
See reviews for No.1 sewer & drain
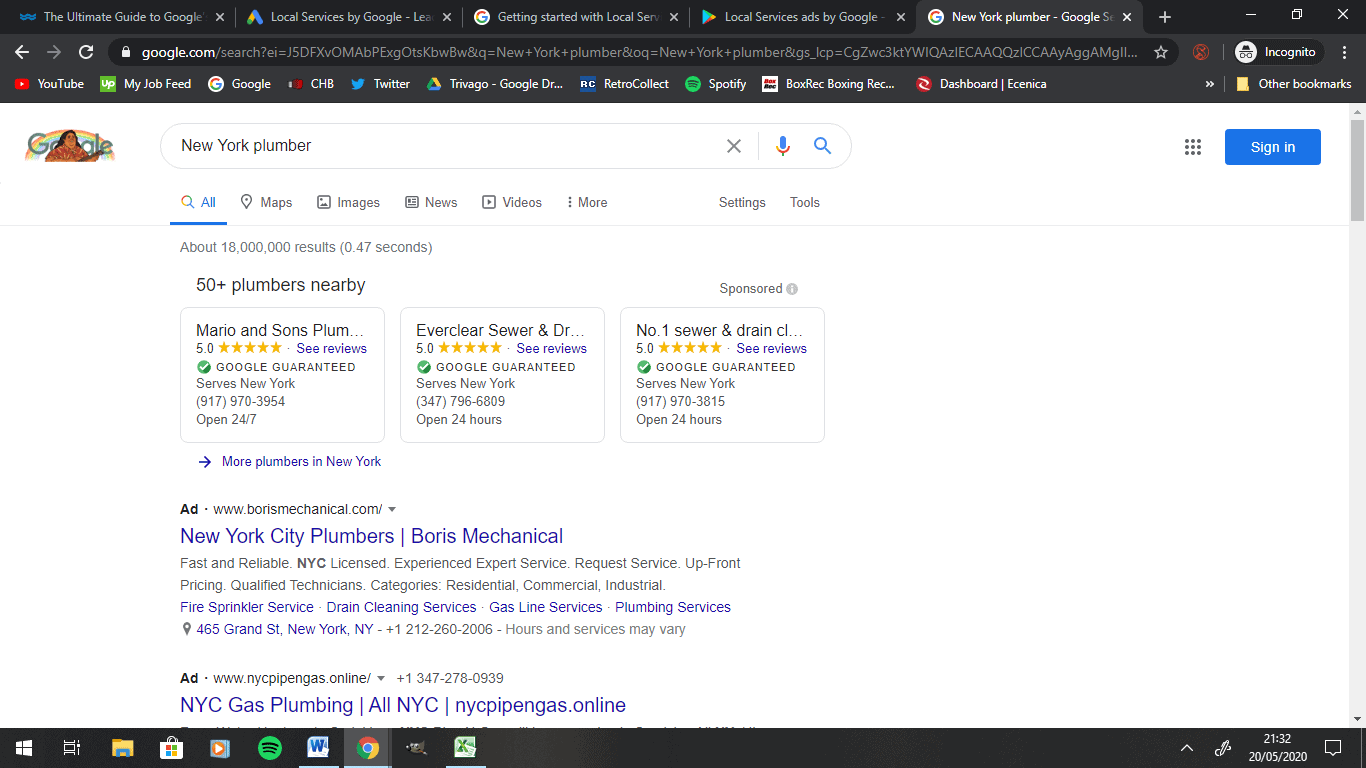tap(771, 348)
